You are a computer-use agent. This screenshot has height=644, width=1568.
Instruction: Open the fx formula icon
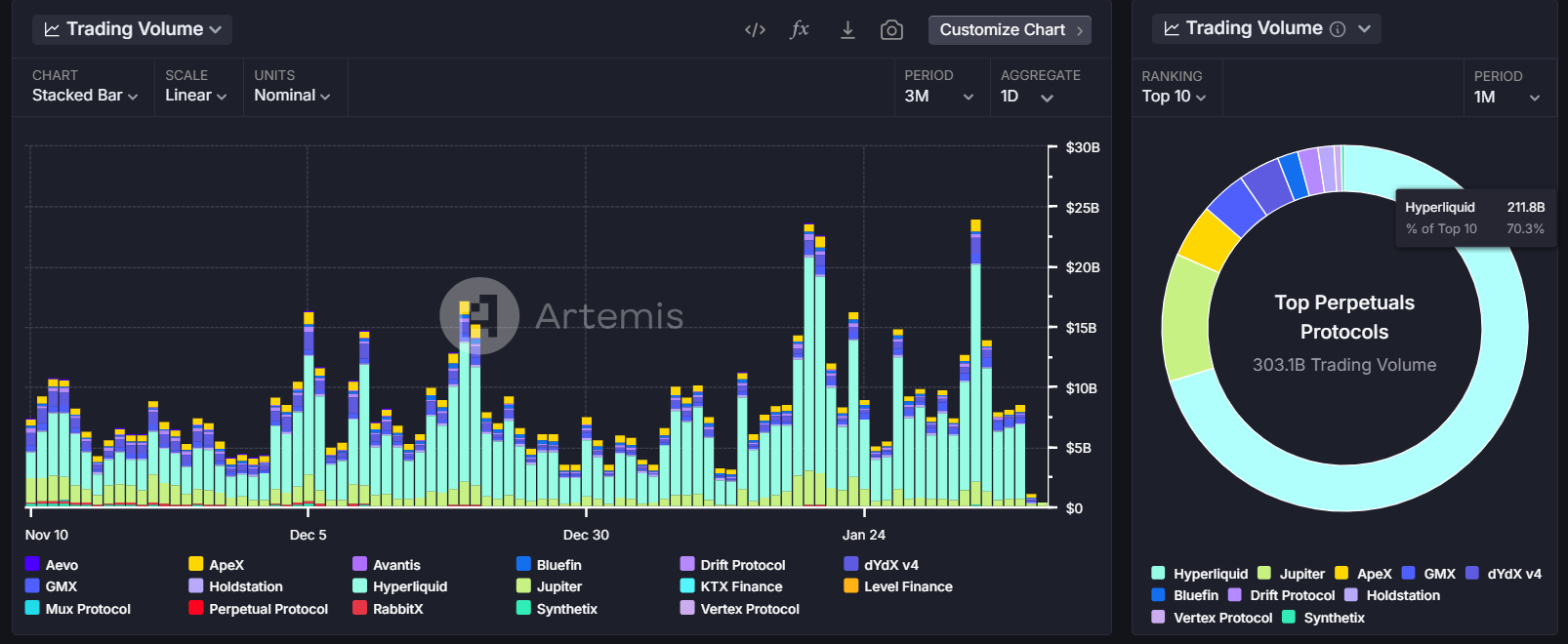[x=800, y=30]
